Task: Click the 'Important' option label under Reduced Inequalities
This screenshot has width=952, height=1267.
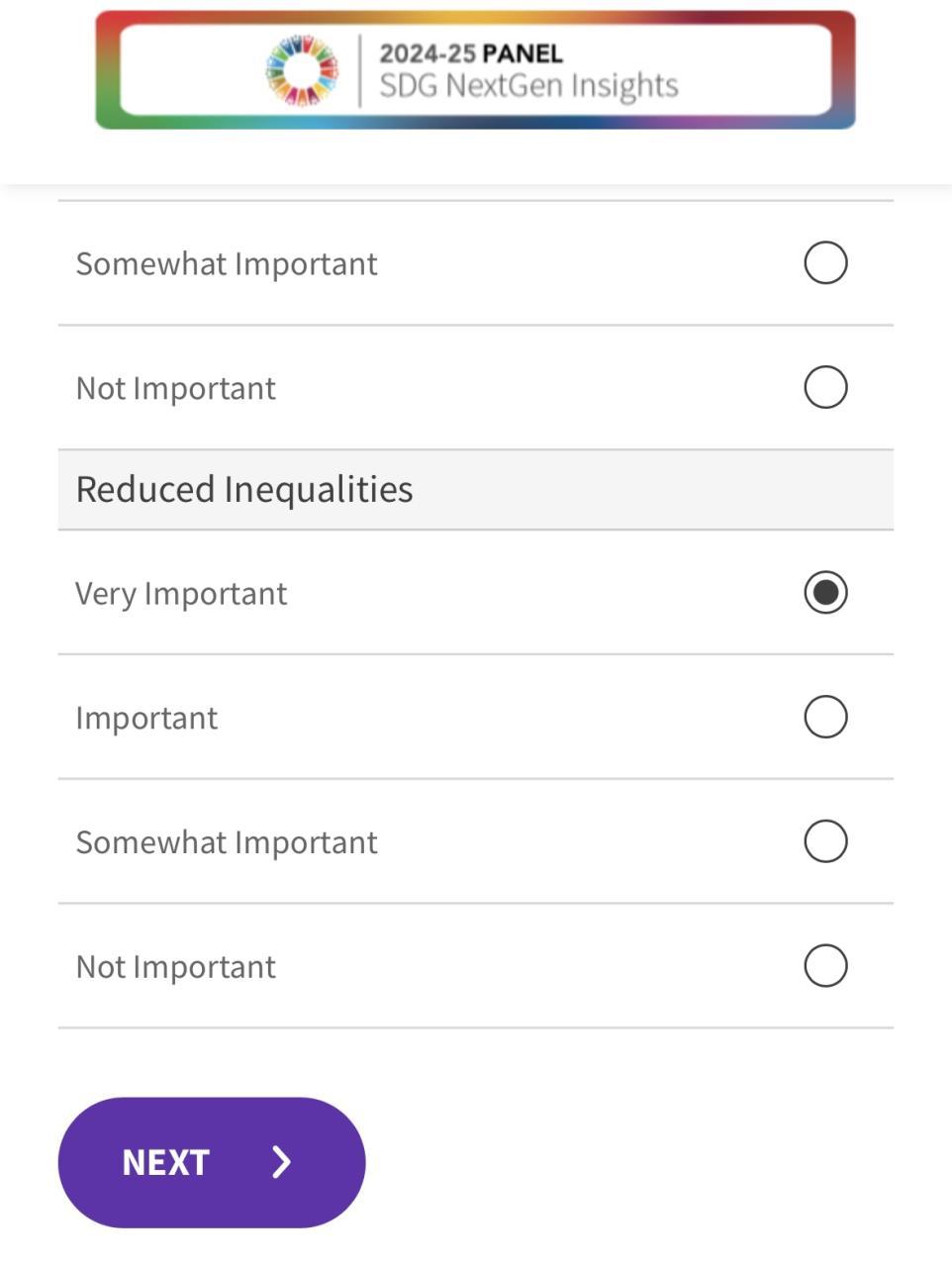Action: click(146, 718)
